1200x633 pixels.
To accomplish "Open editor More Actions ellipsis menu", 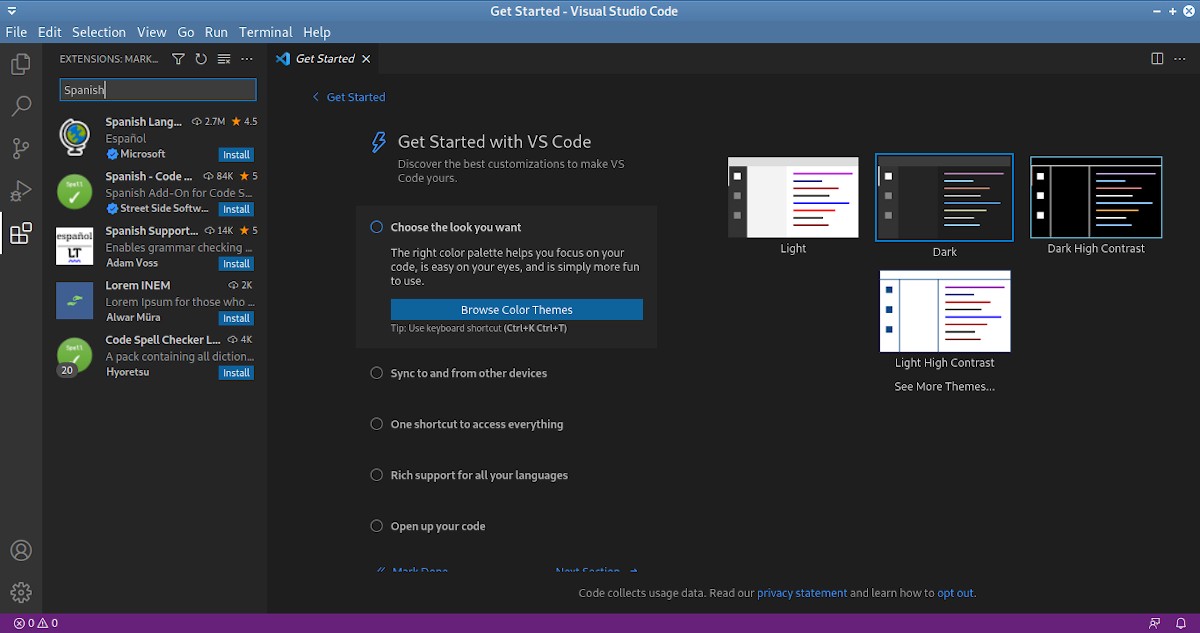I will (x=1180, y=59).
